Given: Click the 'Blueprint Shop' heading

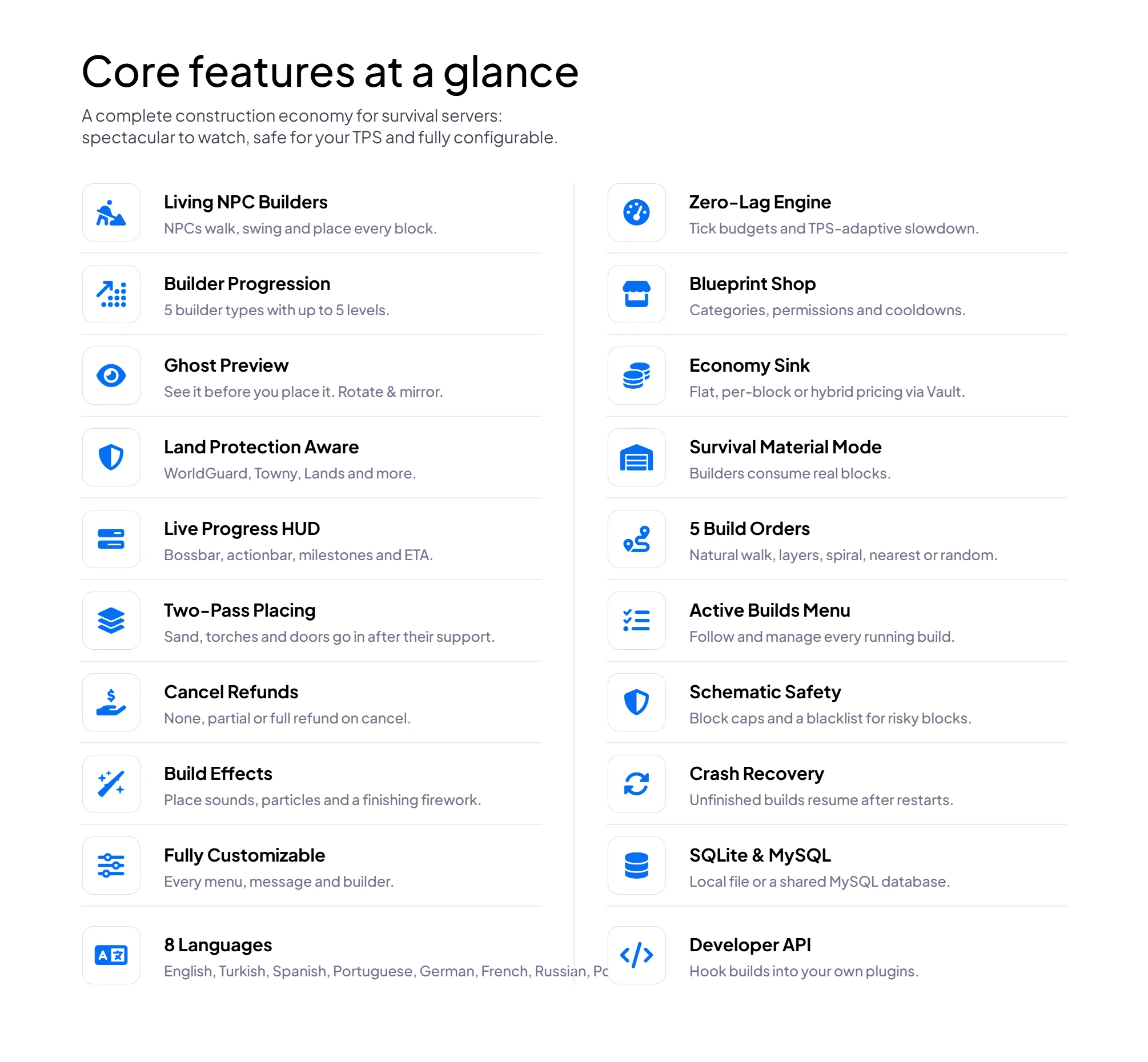Looking at the screenshot, I should click(x=753, y=284).
